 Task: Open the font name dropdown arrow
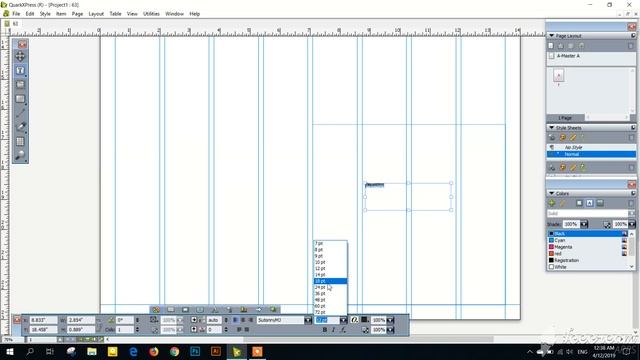tap(308, 320)
